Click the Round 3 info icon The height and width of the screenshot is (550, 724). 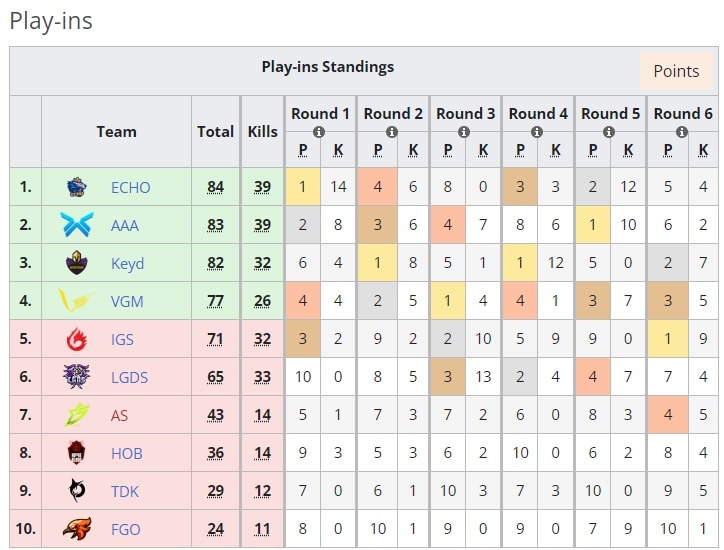pos(465,131)
